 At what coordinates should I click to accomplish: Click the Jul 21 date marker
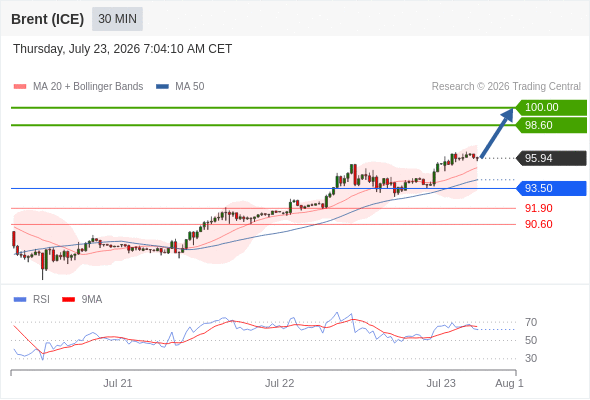[118, 383]
